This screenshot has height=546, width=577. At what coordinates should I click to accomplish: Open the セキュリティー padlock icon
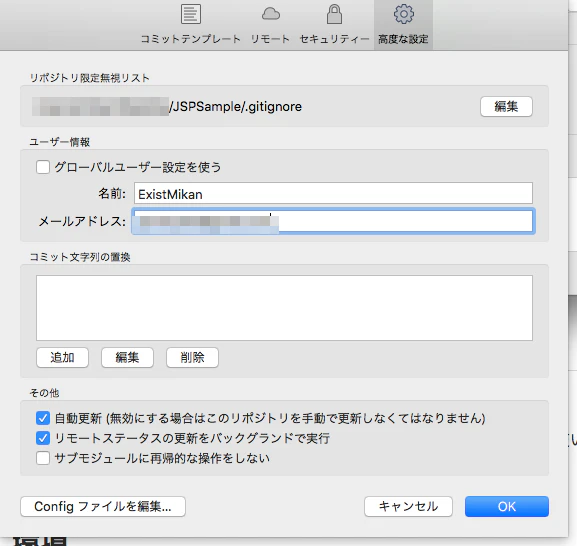tap(334, 14)
